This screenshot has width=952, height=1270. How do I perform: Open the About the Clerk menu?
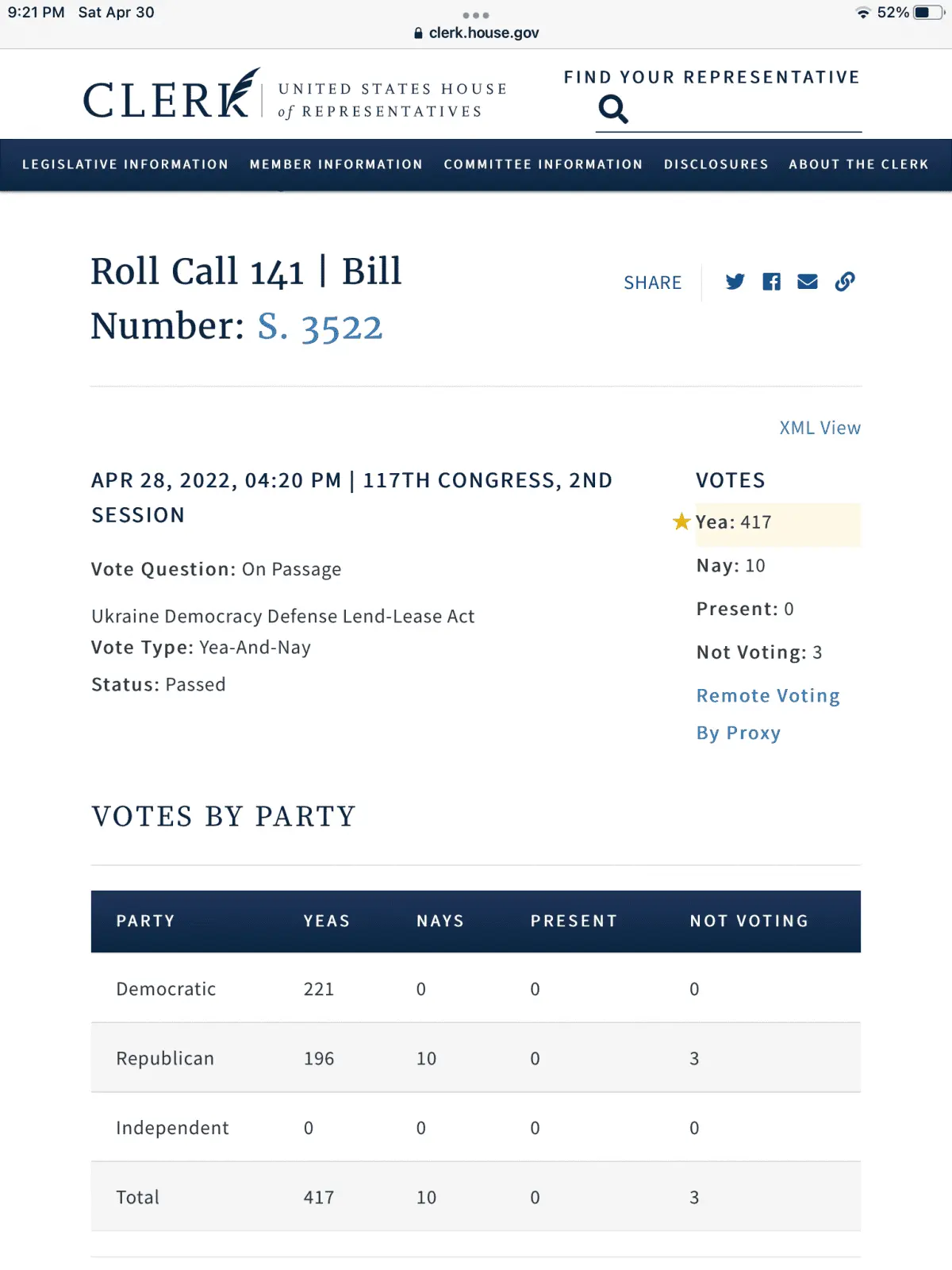click(858, 164)
